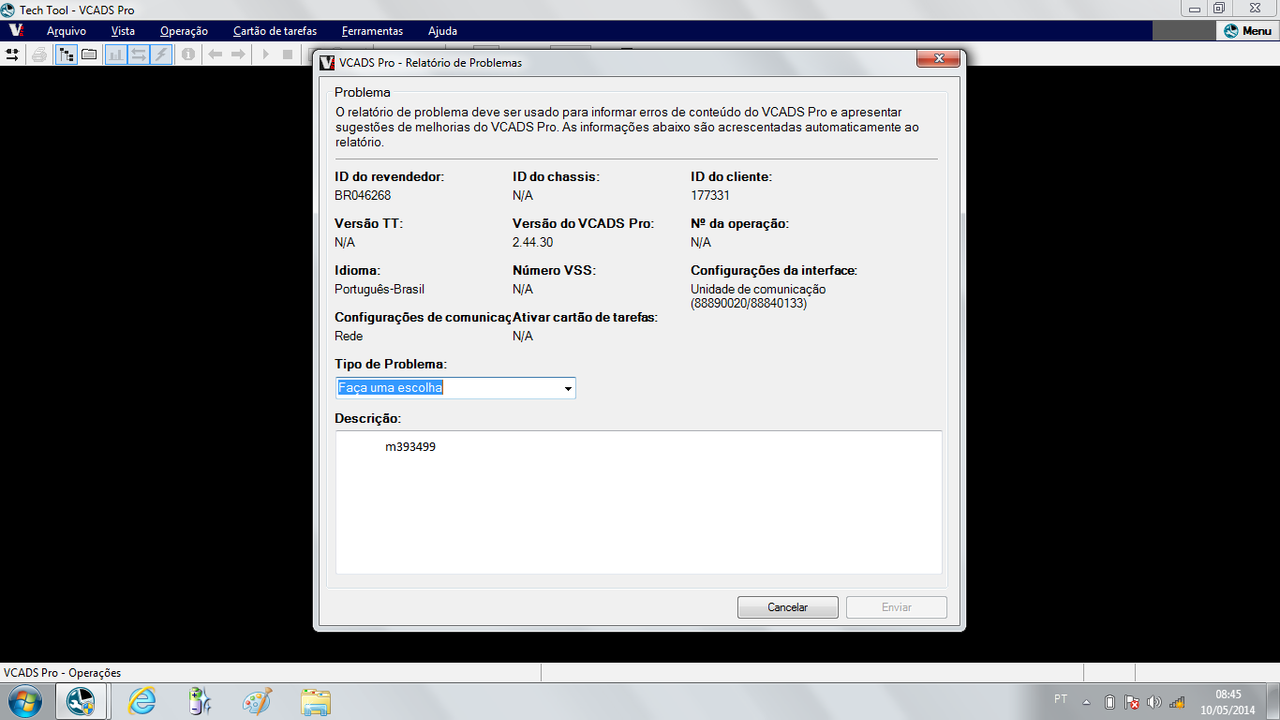Click the 177331 client ID value
Image resolution: width=1280 pixels, height=720 pixels.
coord(710,195)
